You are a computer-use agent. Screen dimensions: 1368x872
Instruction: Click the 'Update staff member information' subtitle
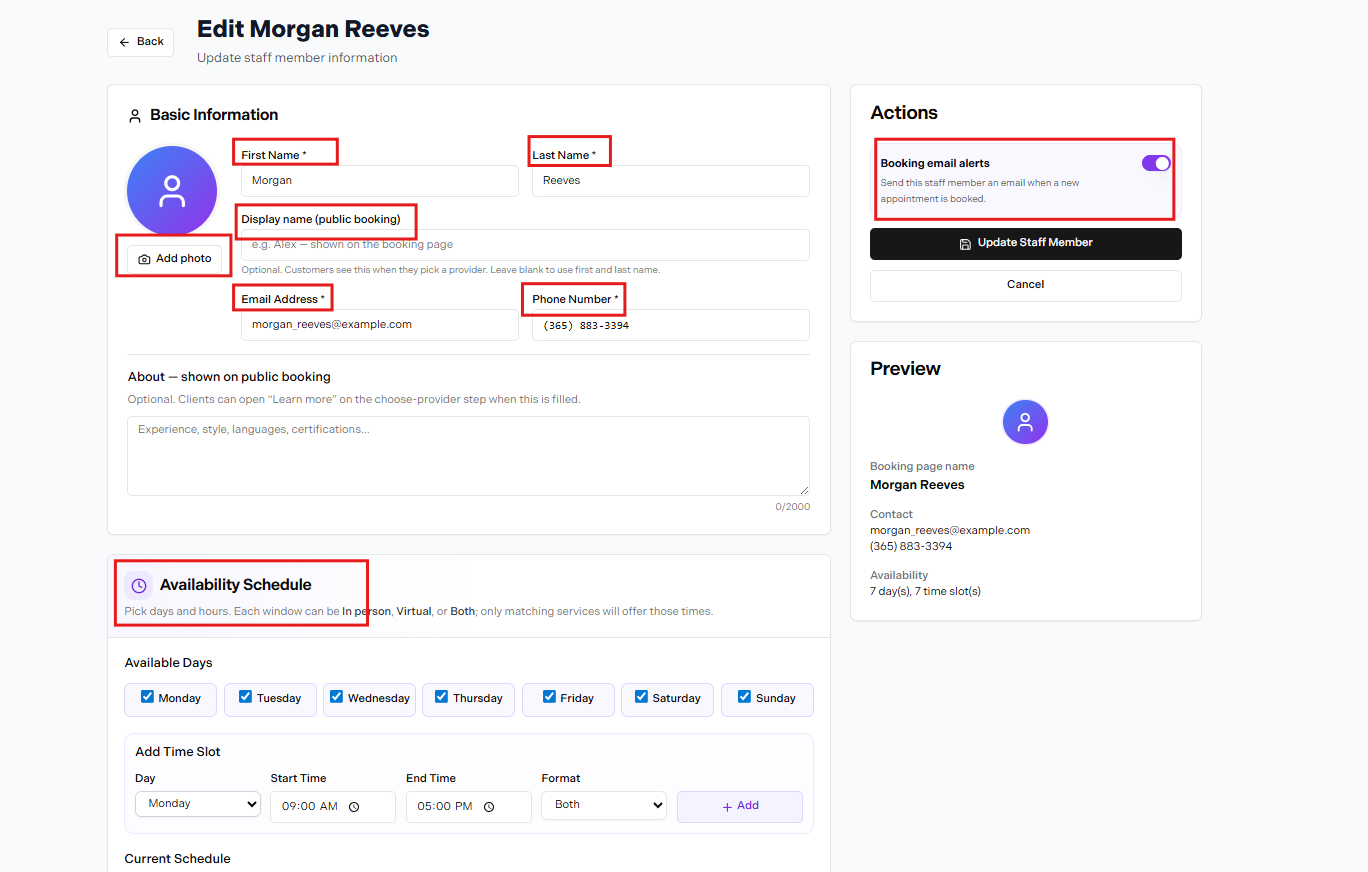[297, 58]
